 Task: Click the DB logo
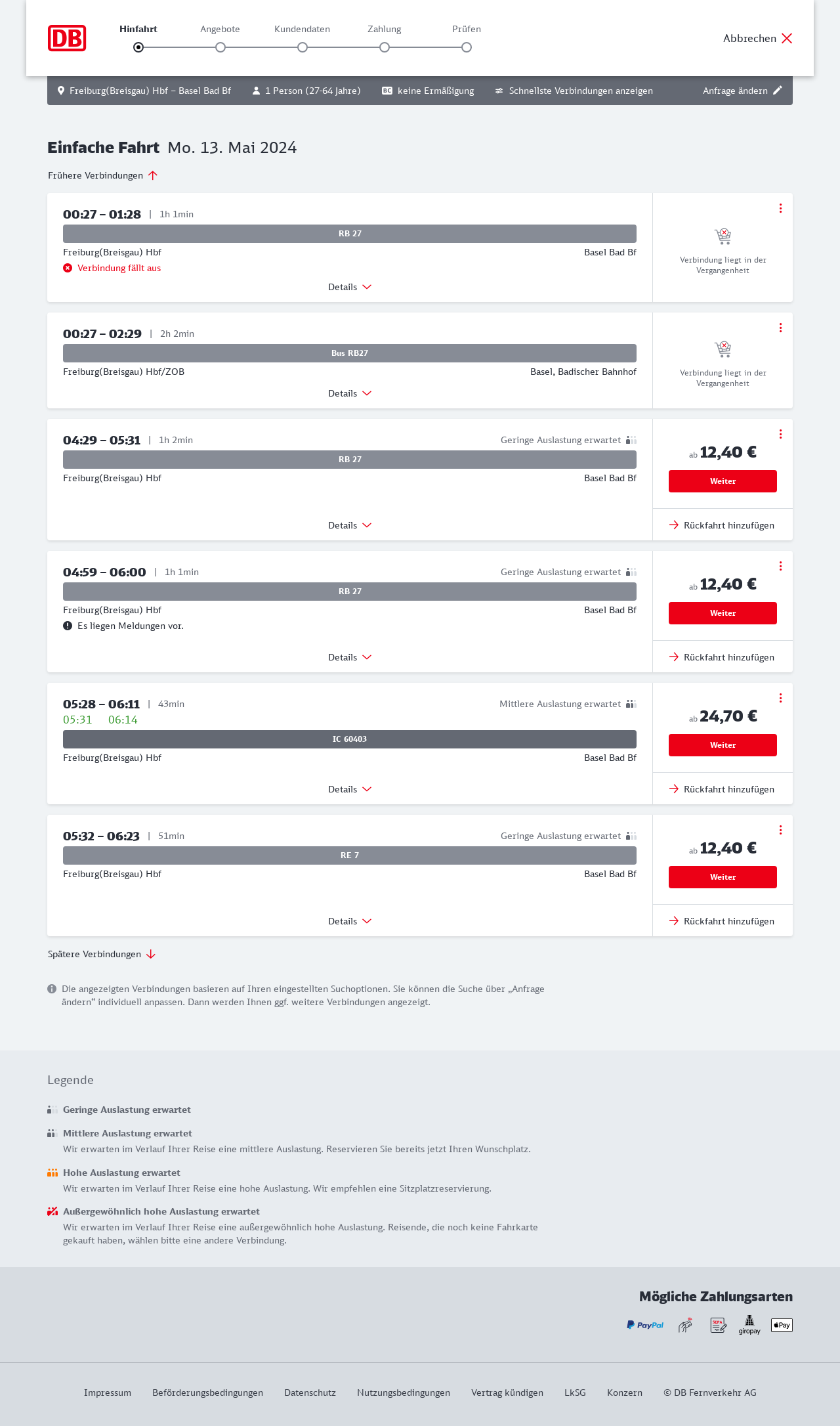click(x=67, y=38)
